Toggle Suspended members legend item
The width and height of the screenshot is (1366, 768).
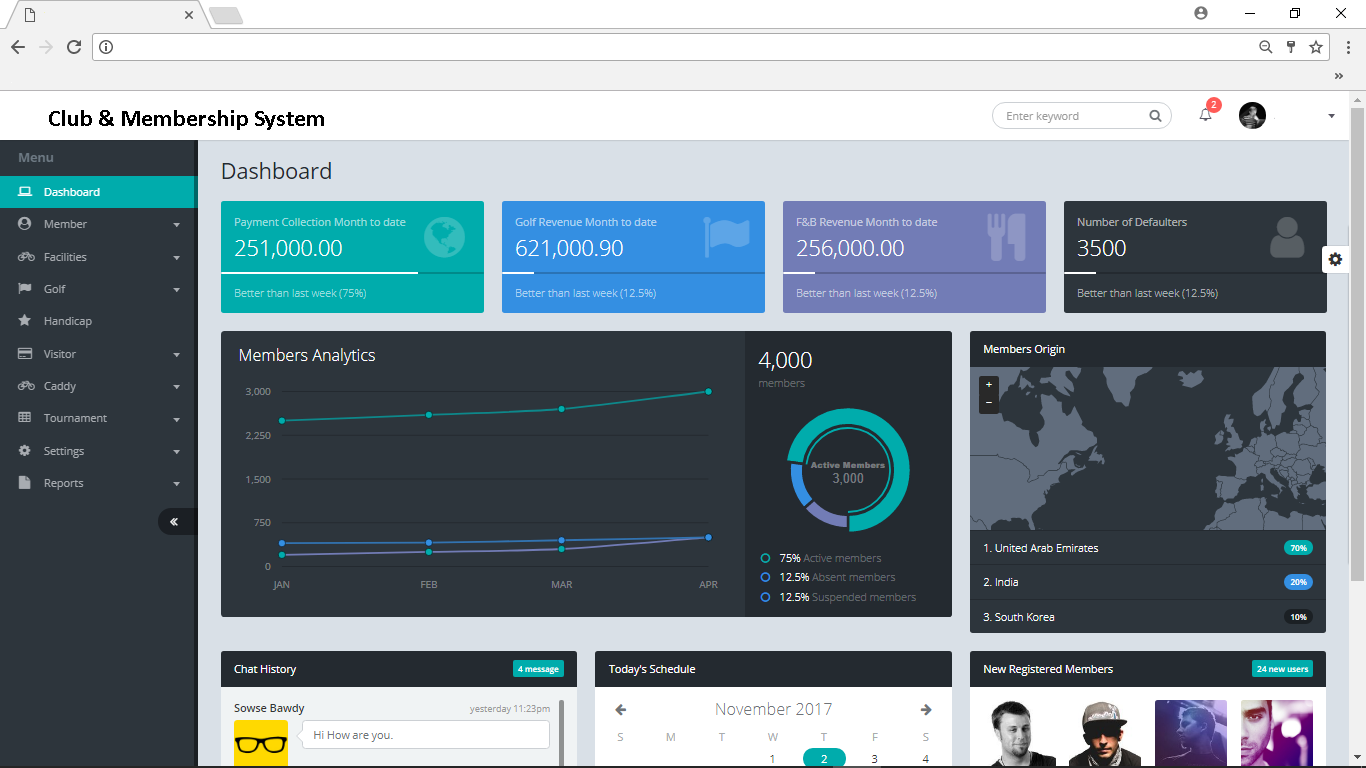[838, 597]
